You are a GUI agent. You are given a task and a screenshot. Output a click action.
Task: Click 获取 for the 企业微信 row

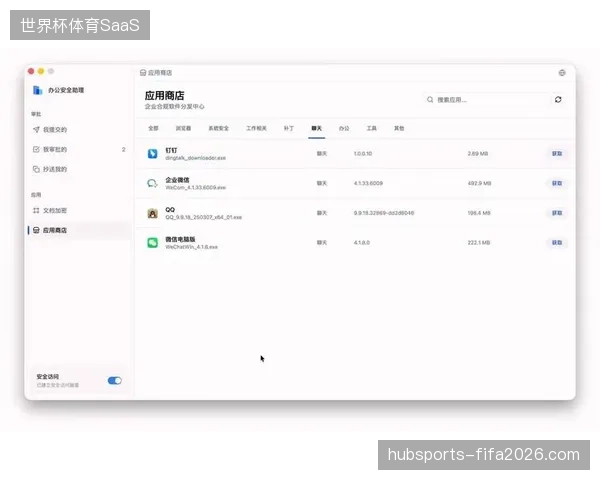tap(557, 183)
